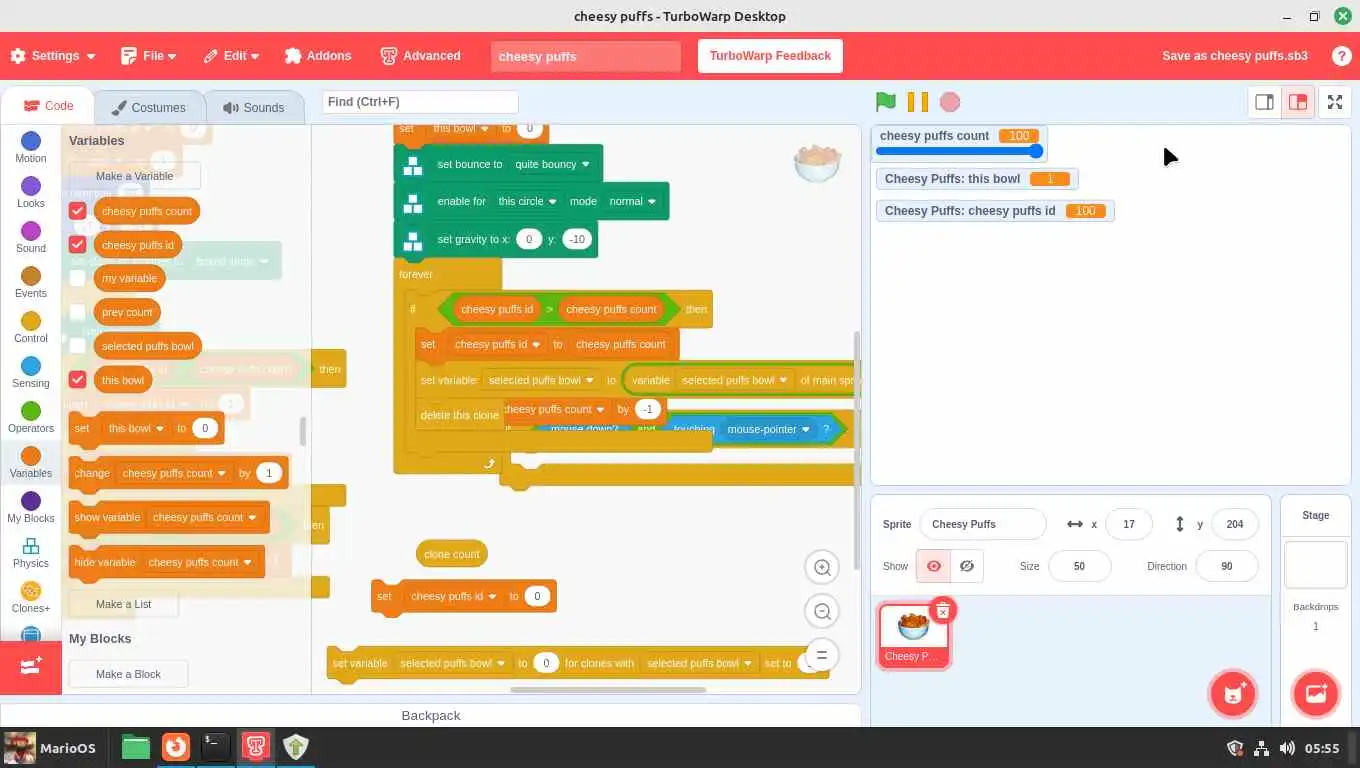Zoom in the code workspace
The image size is (1360, 768).
coord(822,567)
